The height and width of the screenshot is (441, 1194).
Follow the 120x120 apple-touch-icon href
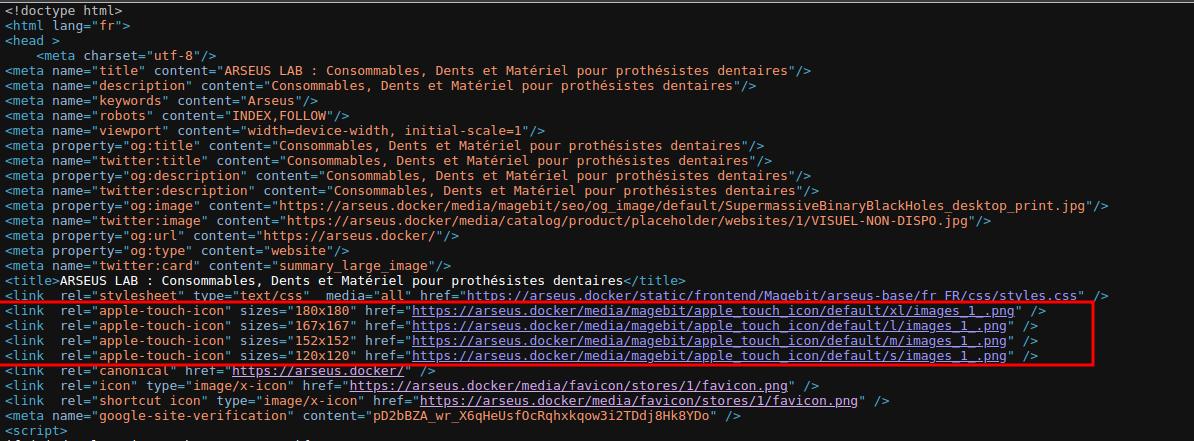click(710, 356)
